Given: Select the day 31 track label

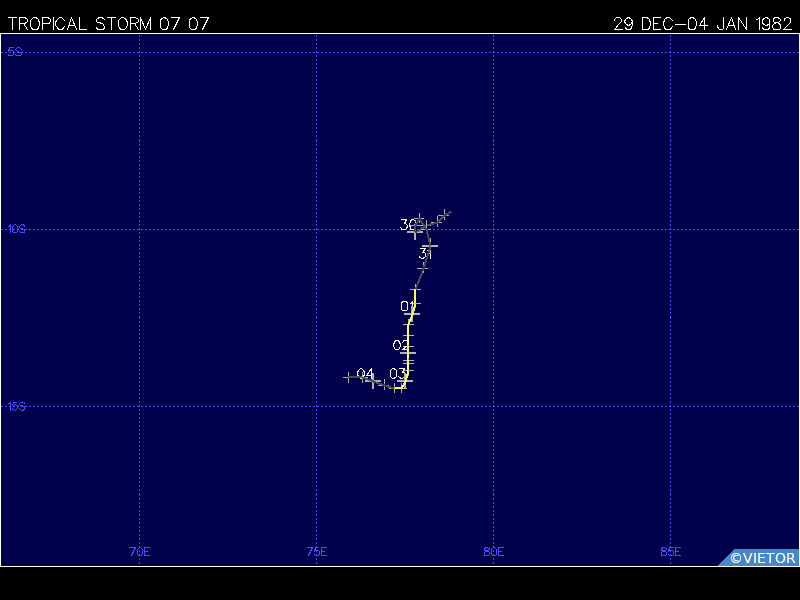Looking at the screenshot, I should click(425, 254).
